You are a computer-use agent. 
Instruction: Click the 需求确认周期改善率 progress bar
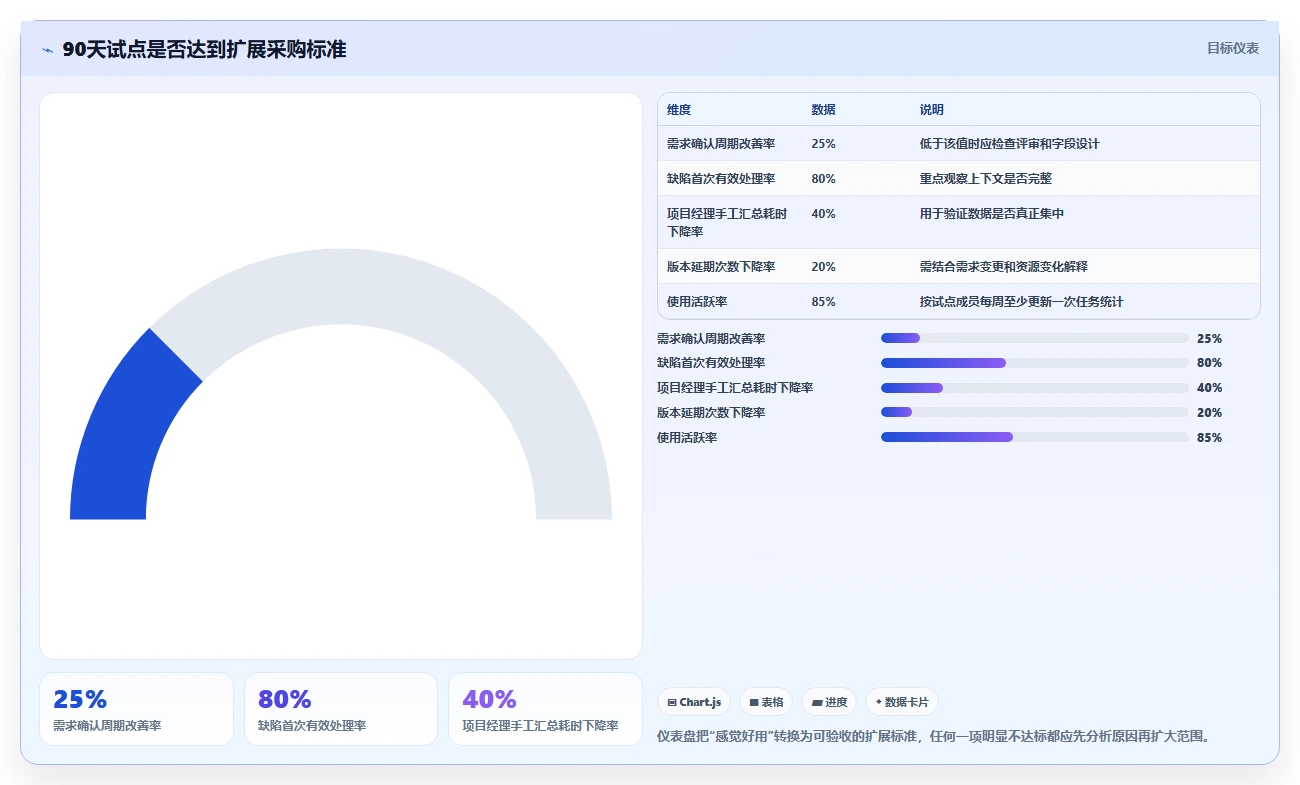pyautogui.click(x=1034, y=338)
